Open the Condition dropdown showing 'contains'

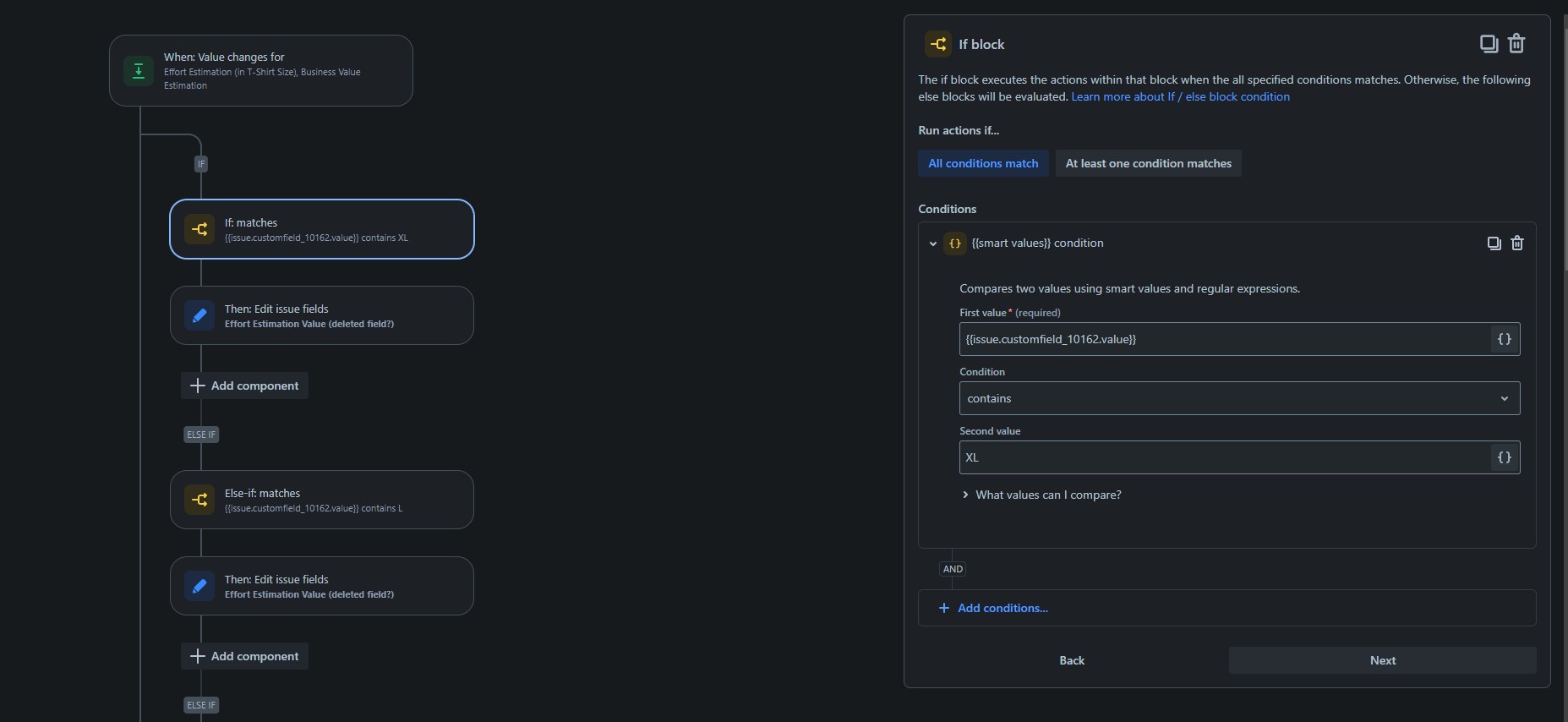(1239, 398)
